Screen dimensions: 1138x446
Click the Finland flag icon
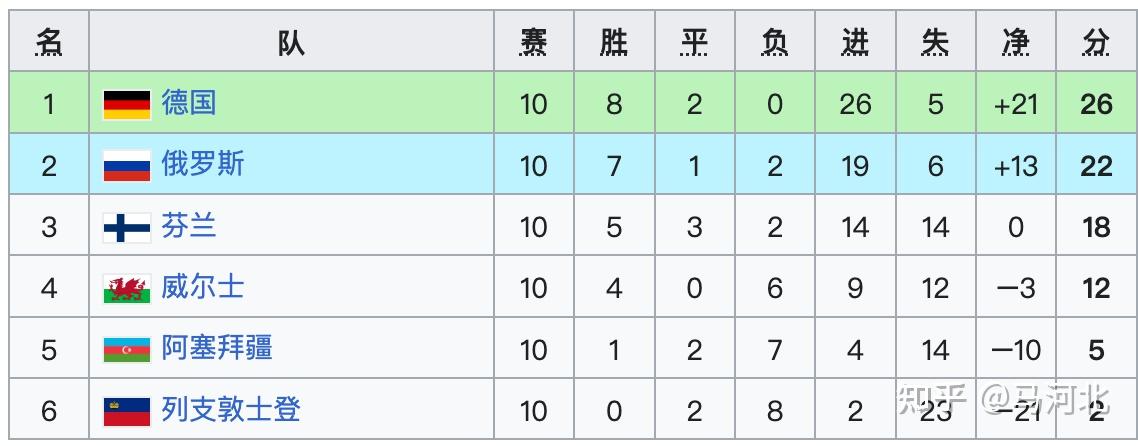click(127, 228)
